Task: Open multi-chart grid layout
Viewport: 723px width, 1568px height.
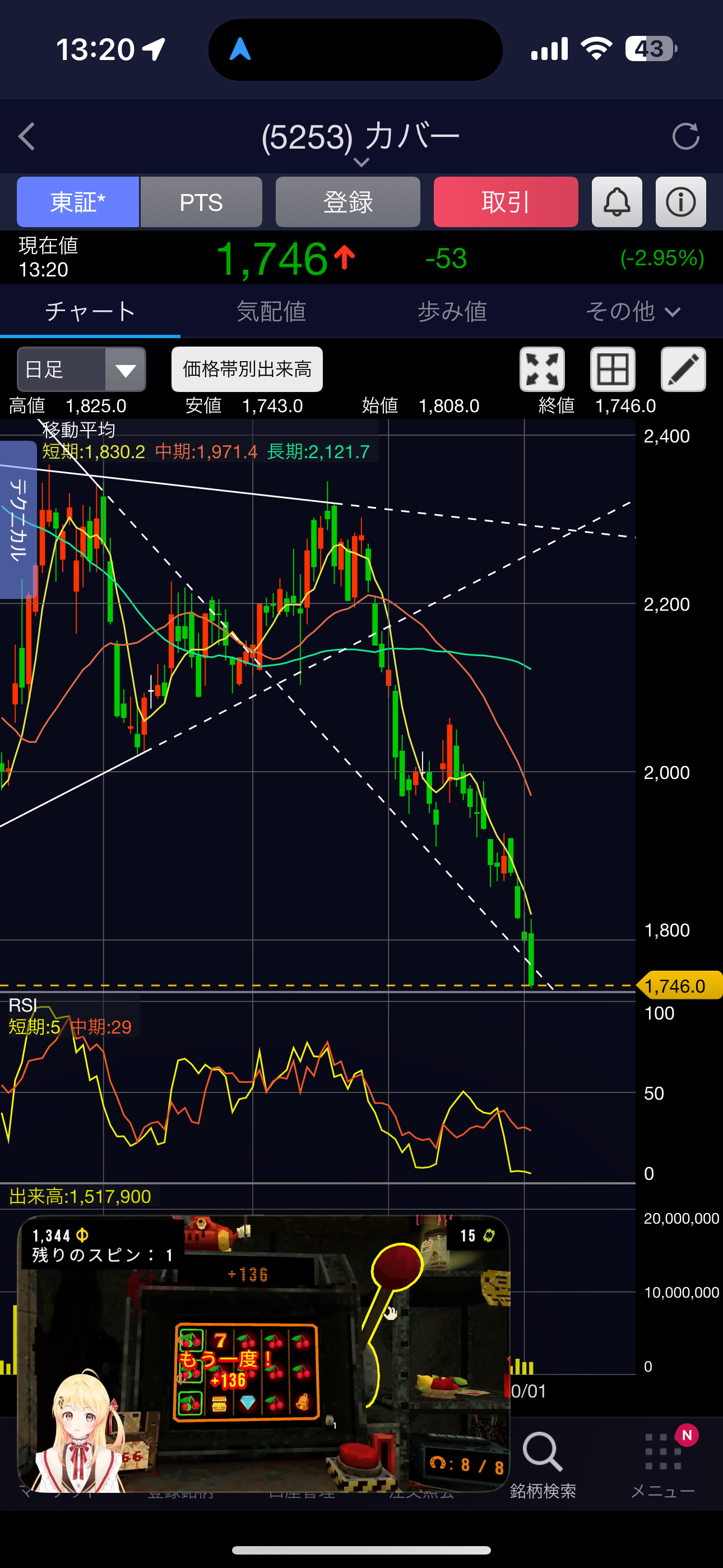Action: (612, 370)
